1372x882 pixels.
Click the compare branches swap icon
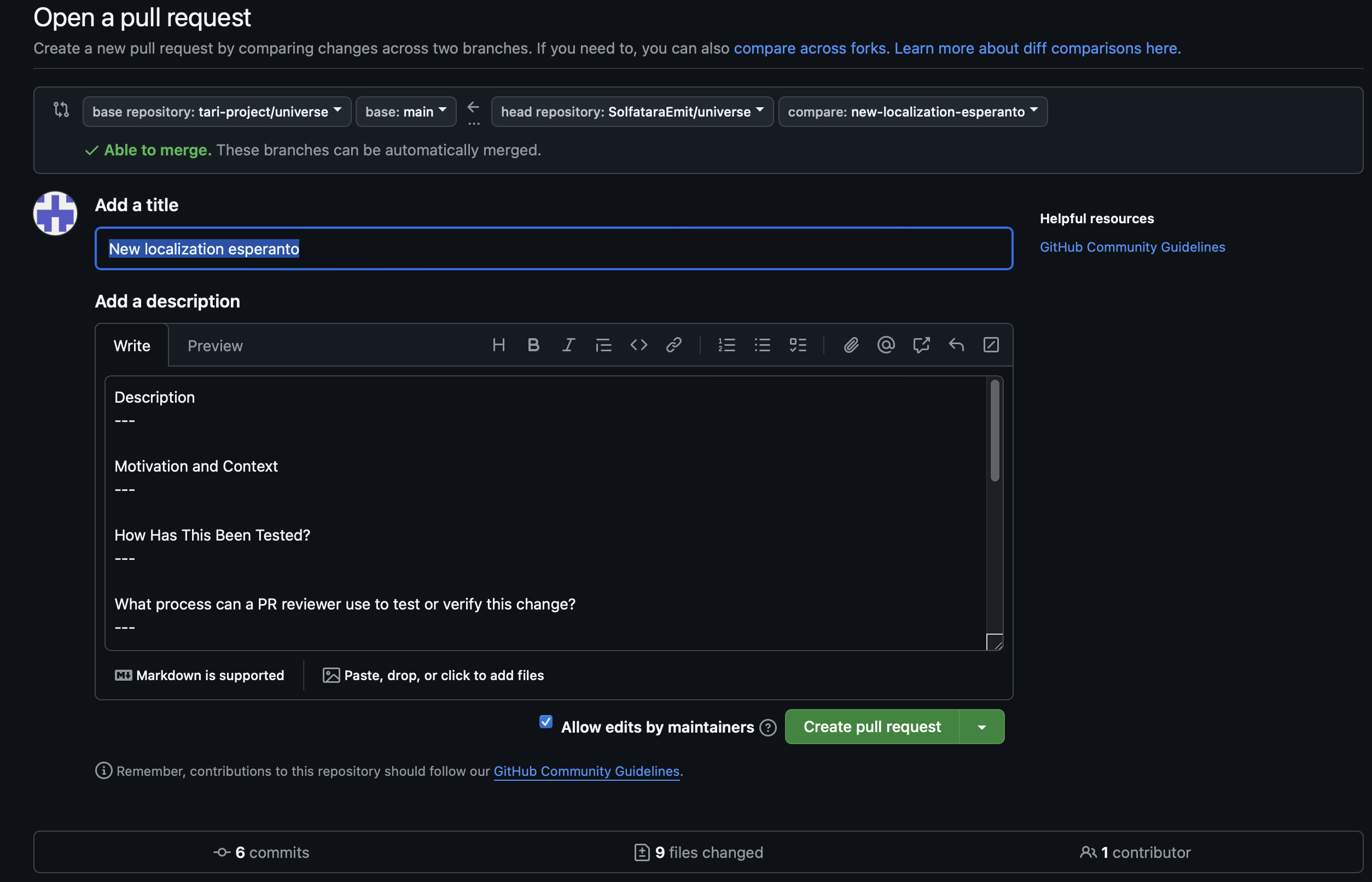(61, 109)
